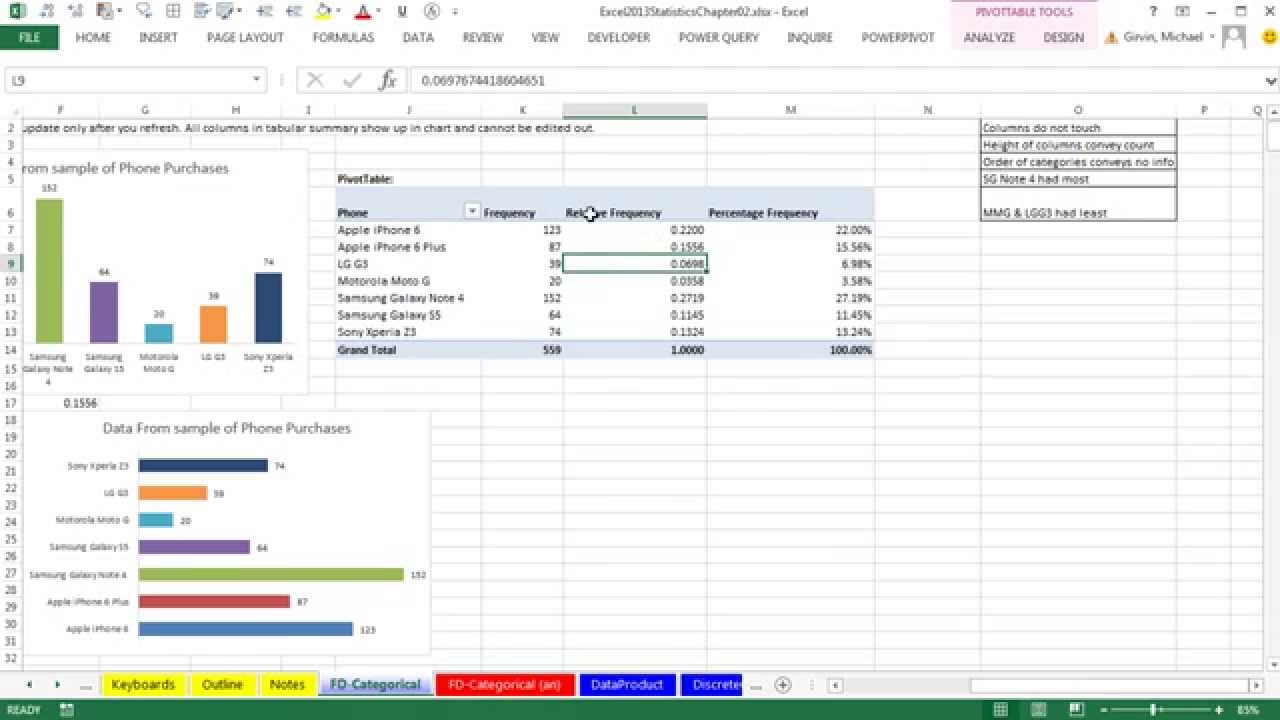Open the PAGE LAYOUT ribbon tab
This screenshot has height=720, width=1280.
(245, 37)
